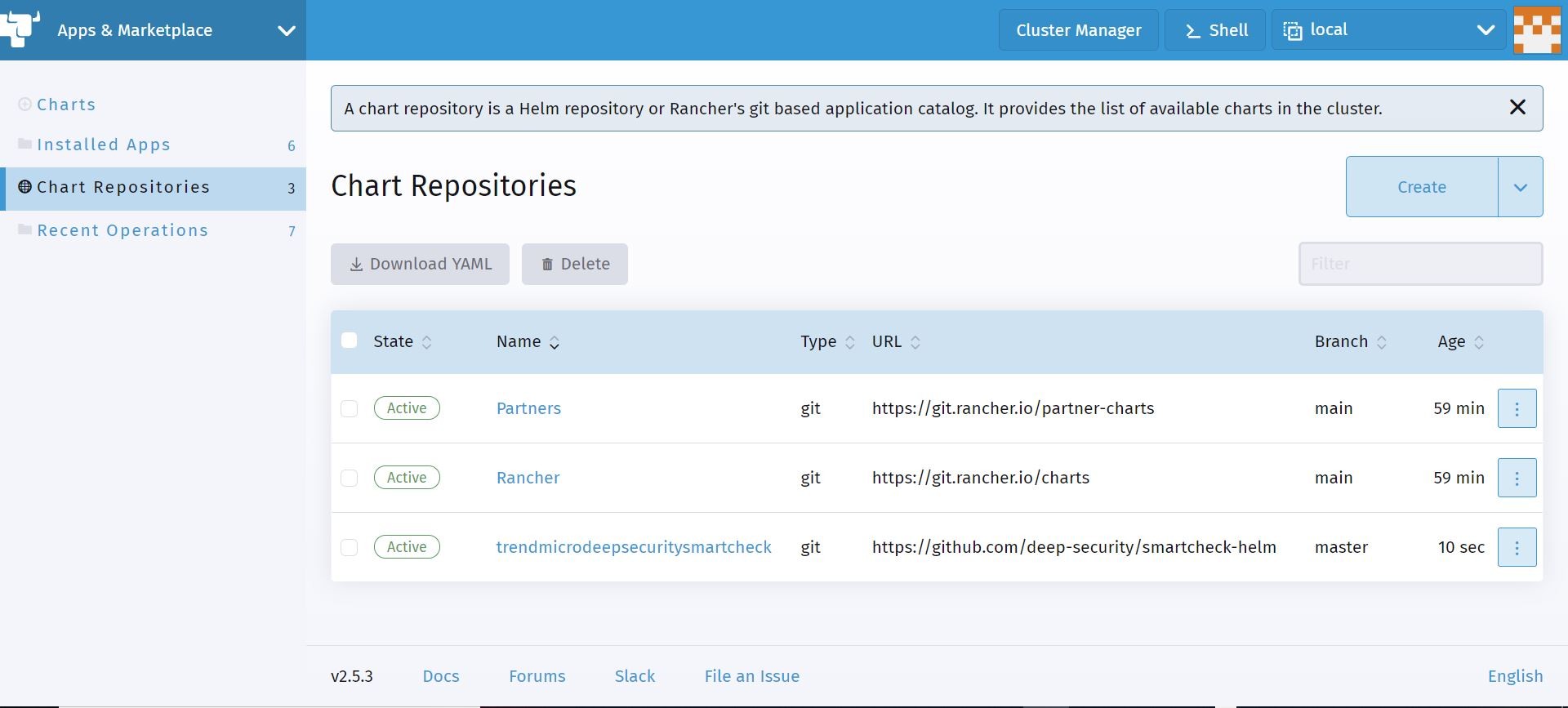Open the Rancher repository link
This screenshot has height=708, width=1568.
528,478
